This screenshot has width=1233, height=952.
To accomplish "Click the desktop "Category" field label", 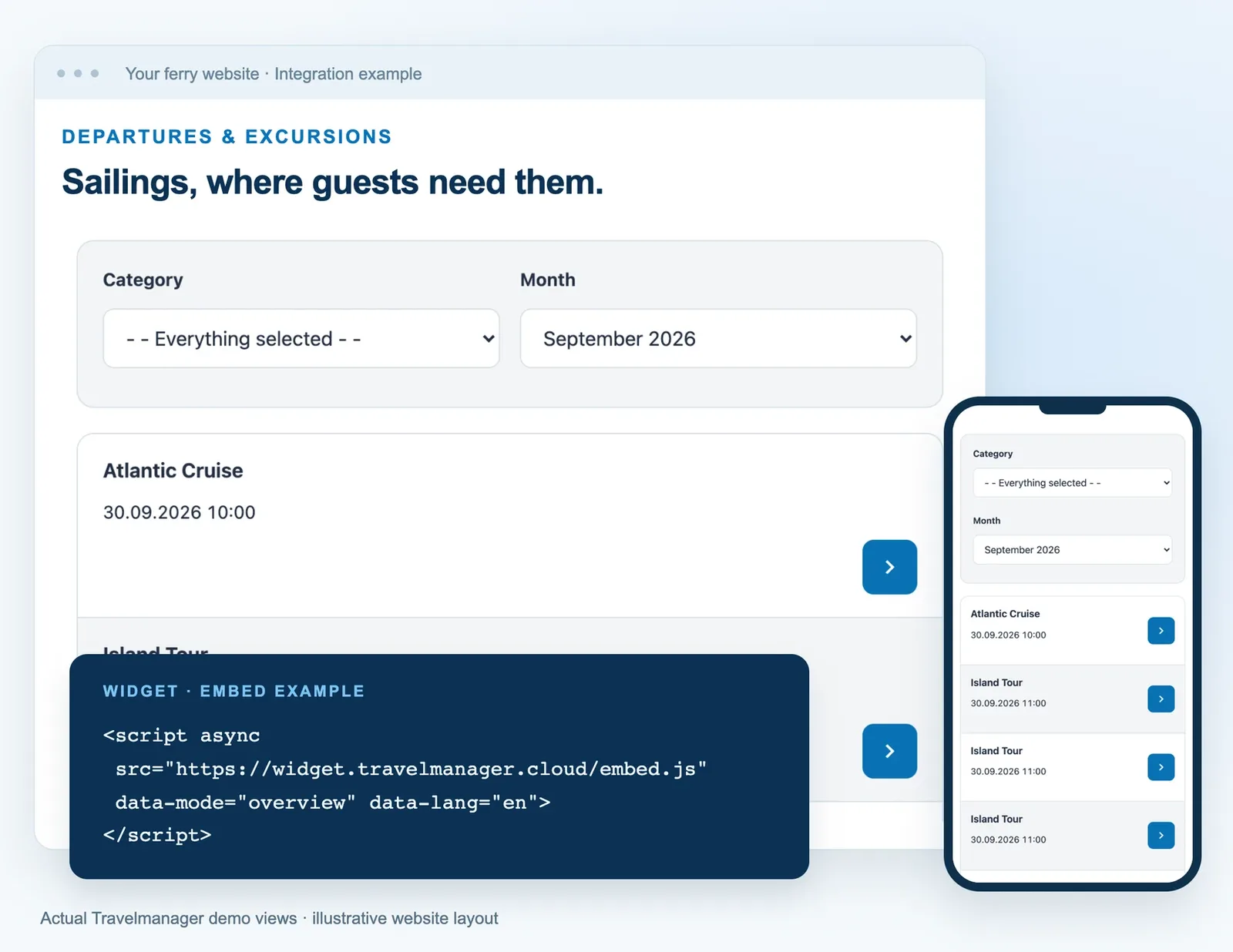I will [143, 280].
